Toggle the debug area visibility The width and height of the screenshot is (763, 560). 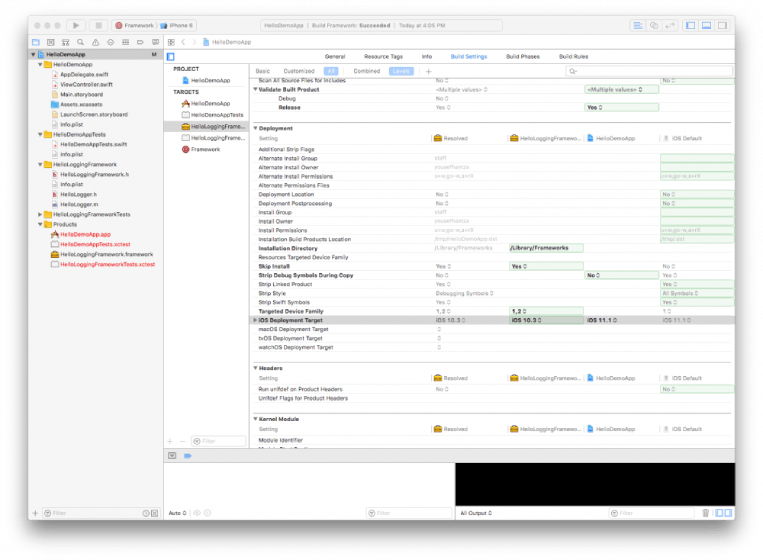707,25
